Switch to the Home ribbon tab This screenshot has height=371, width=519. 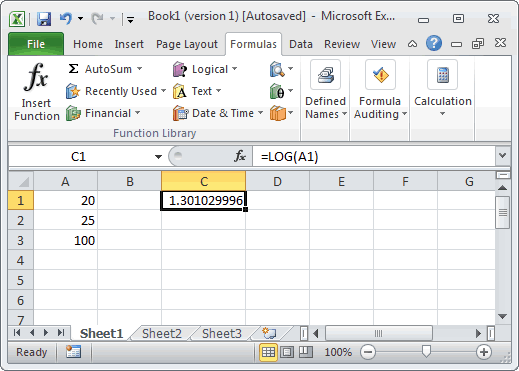click(88, 44)
